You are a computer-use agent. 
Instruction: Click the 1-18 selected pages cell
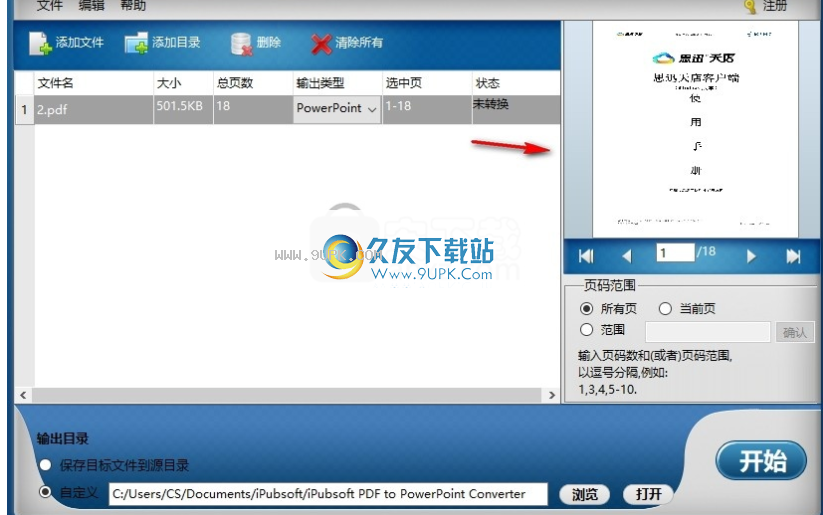[427, 109]
